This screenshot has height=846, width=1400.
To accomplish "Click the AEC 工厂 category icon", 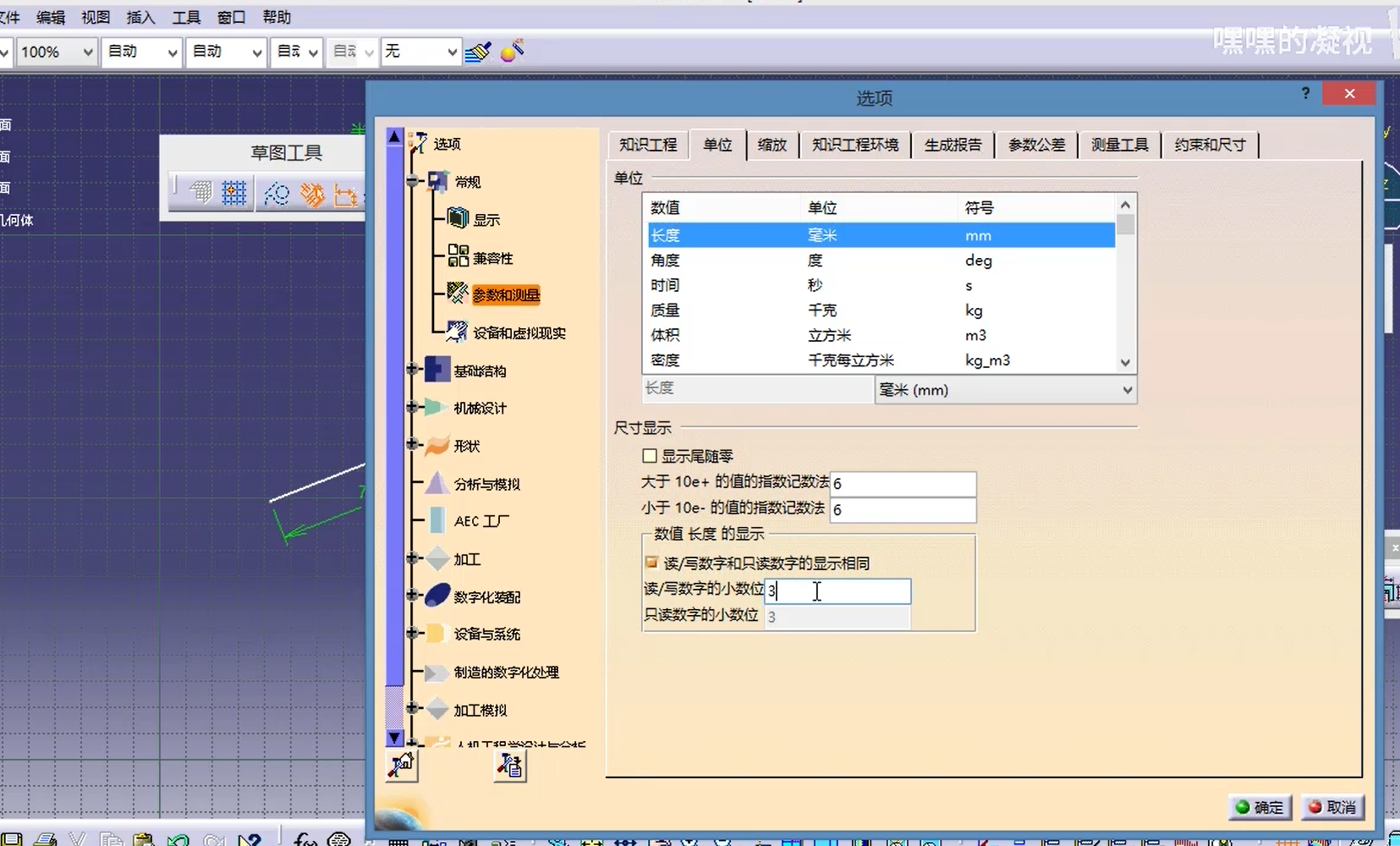I will tap(436, 519).
